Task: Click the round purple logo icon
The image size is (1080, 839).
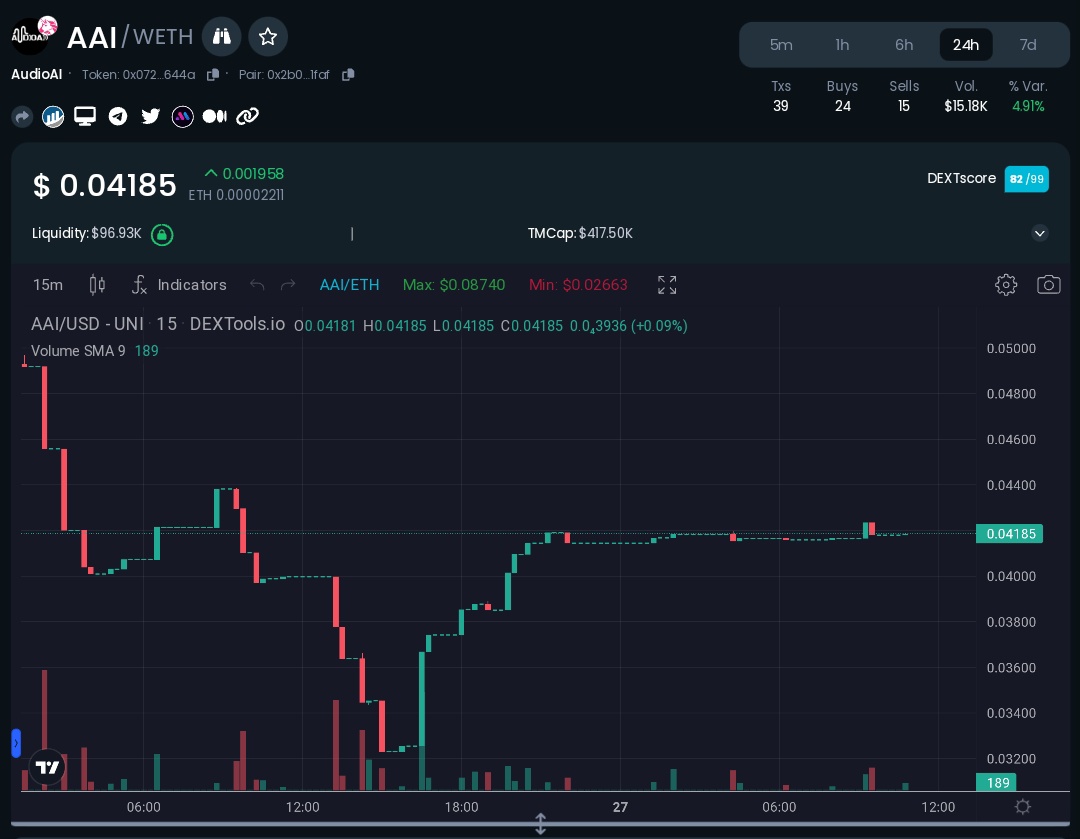Action: pos(183,116)
